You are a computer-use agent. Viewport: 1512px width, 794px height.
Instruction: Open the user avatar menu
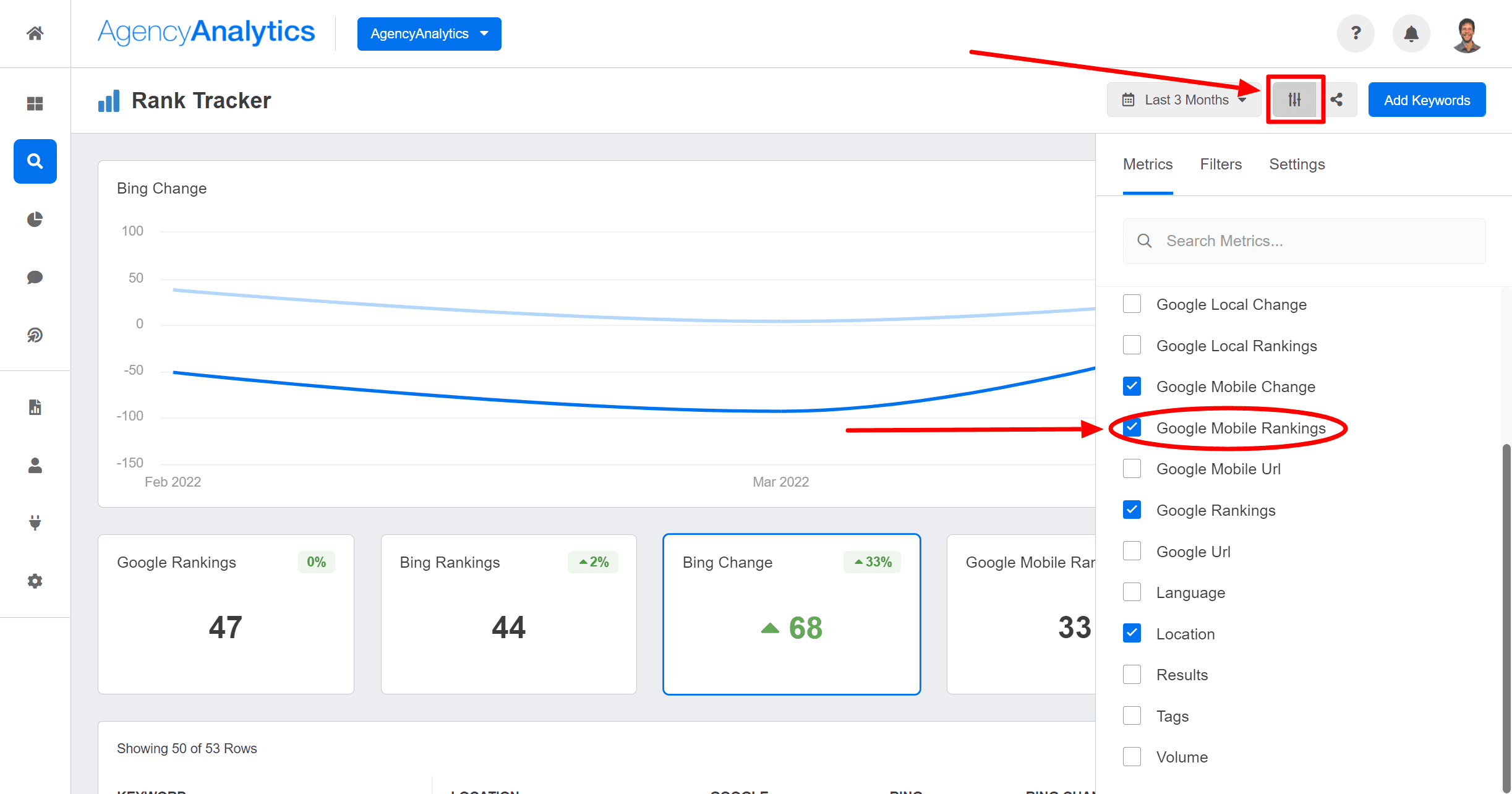click(1466, 35)
